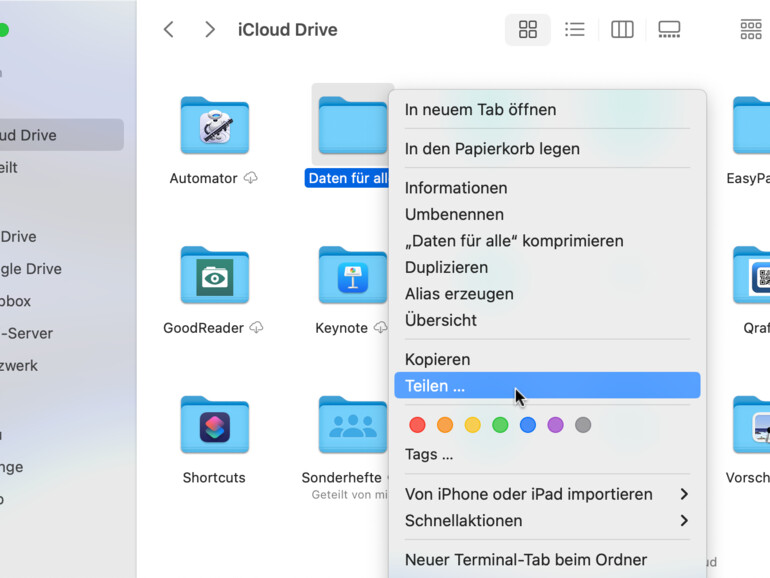The image size is (770, 578).
Task: Open the Drive sidebar entry above Google Drive
Action: click(60, 237)
